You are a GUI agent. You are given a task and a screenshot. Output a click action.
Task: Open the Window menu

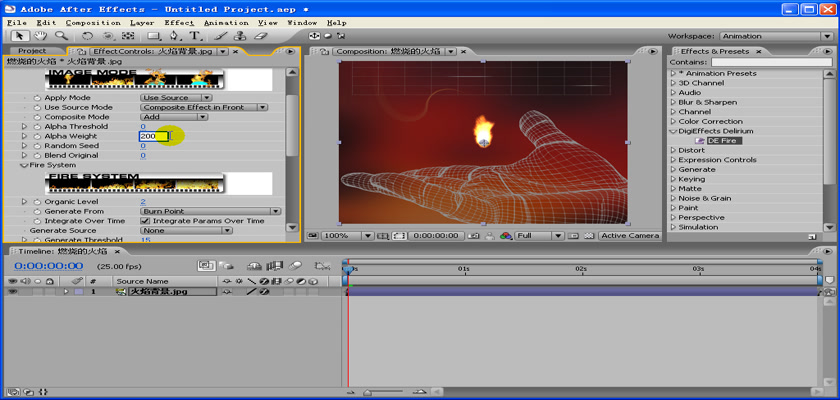[302, 22]
